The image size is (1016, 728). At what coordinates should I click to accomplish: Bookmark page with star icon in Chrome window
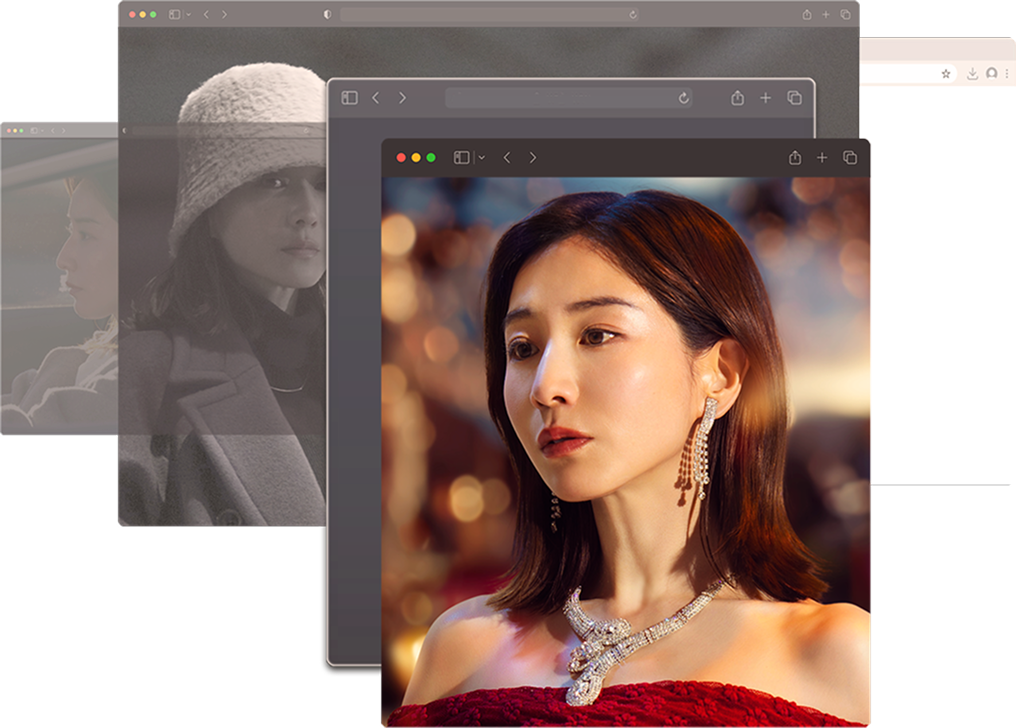pos(946,74)
